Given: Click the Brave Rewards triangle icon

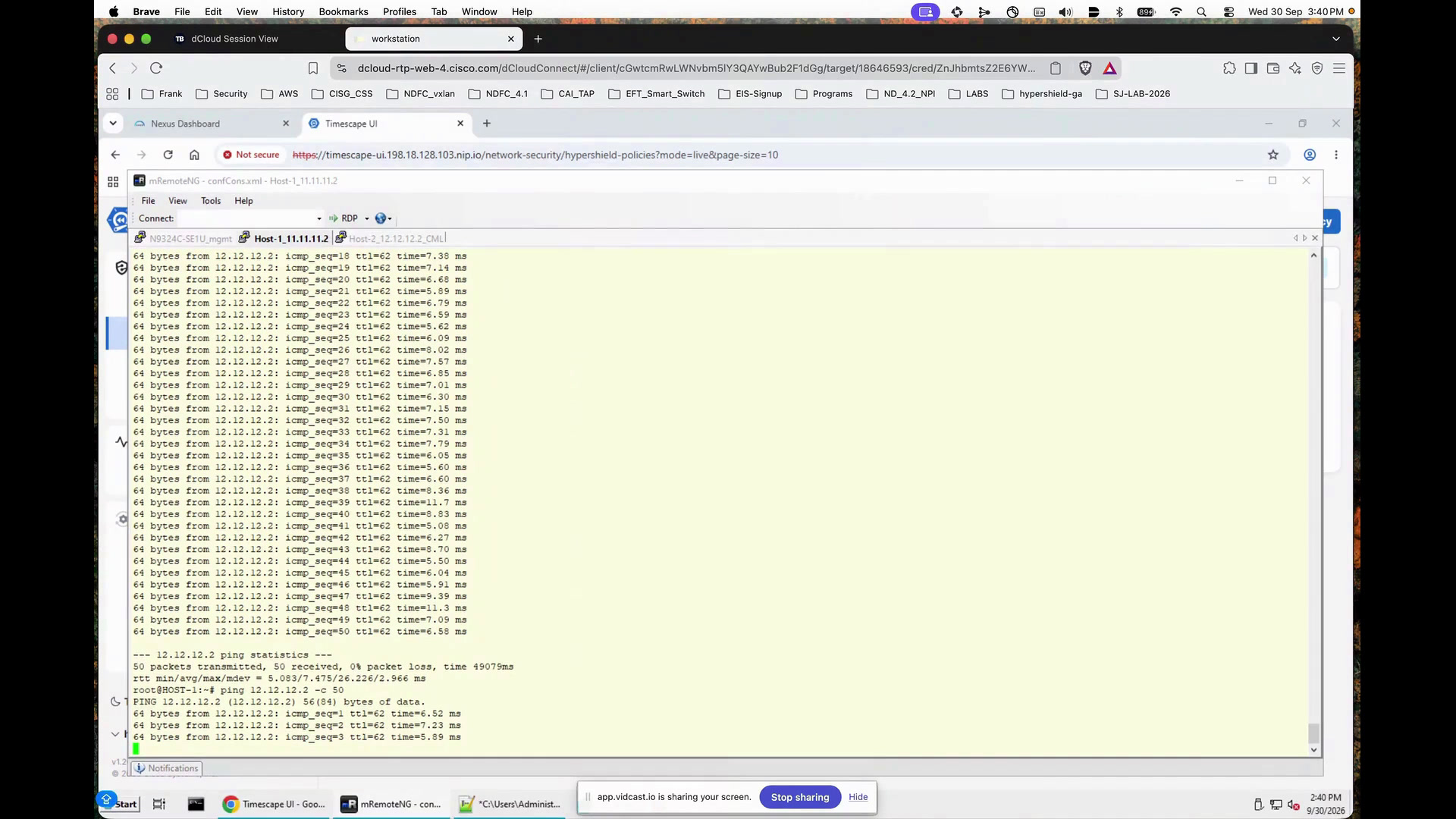Looking at the screenshot, I should [x=1109, y=68].
